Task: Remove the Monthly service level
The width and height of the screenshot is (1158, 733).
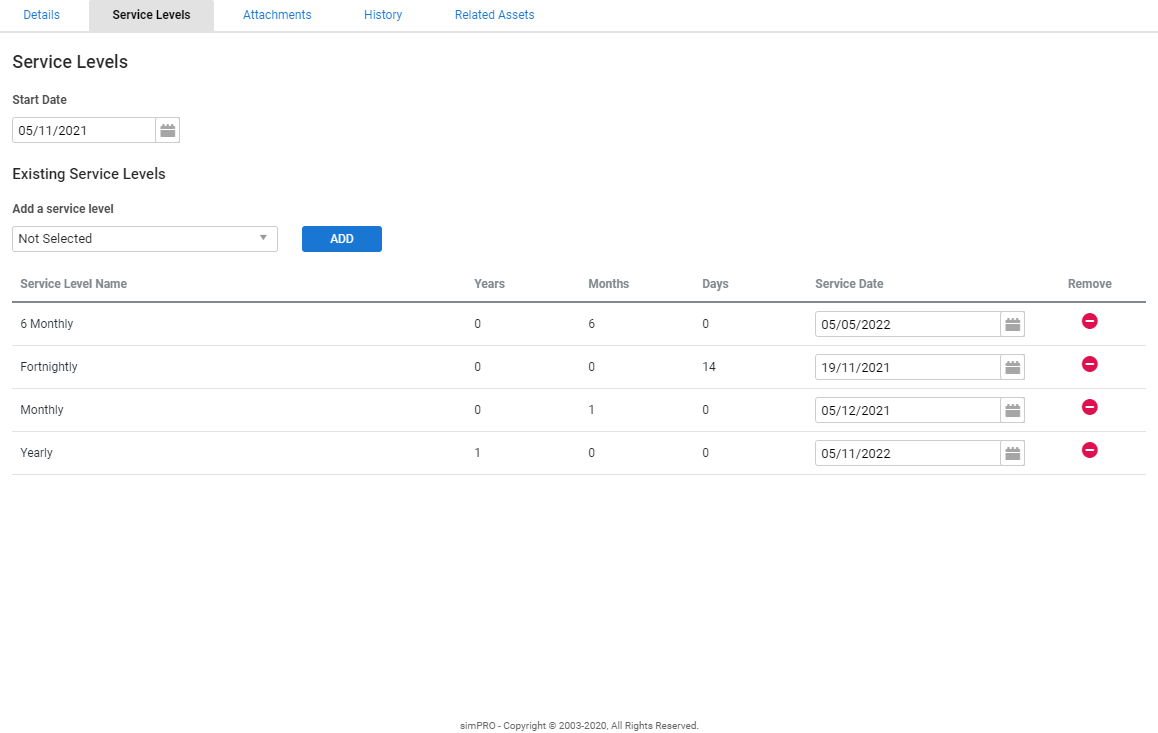Action: tap(1089, 407)
